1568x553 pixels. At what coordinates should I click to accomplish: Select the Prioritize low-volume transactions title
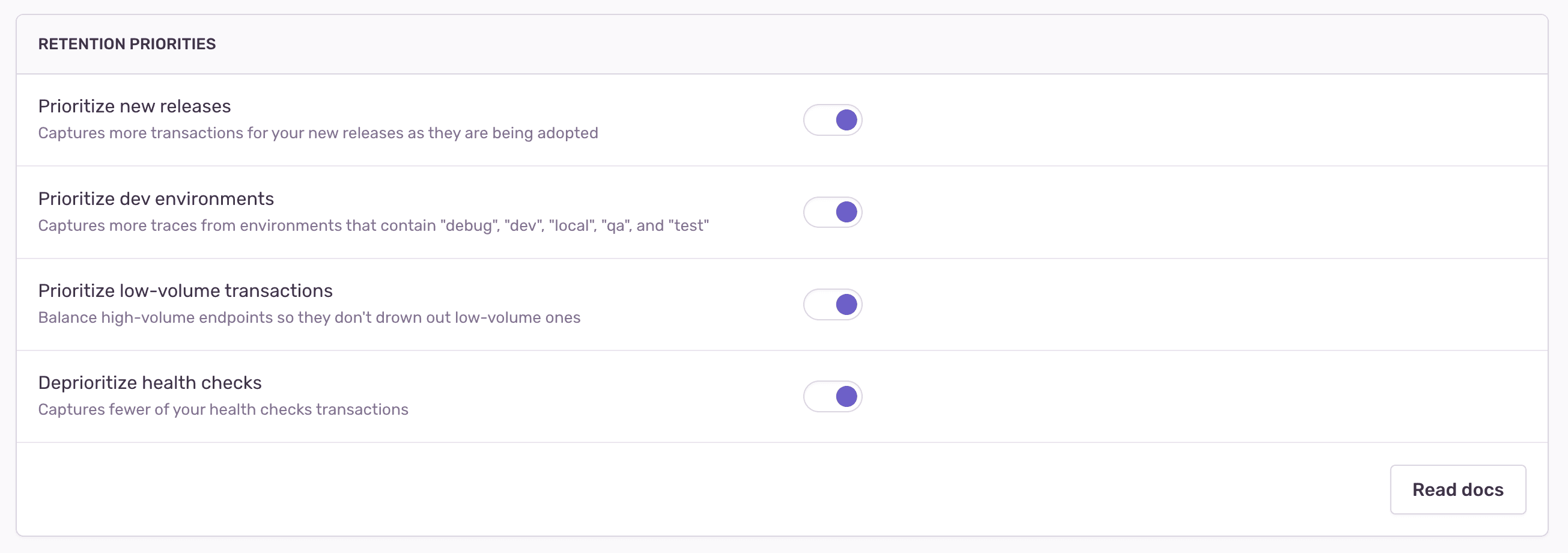tap(186, 290)
